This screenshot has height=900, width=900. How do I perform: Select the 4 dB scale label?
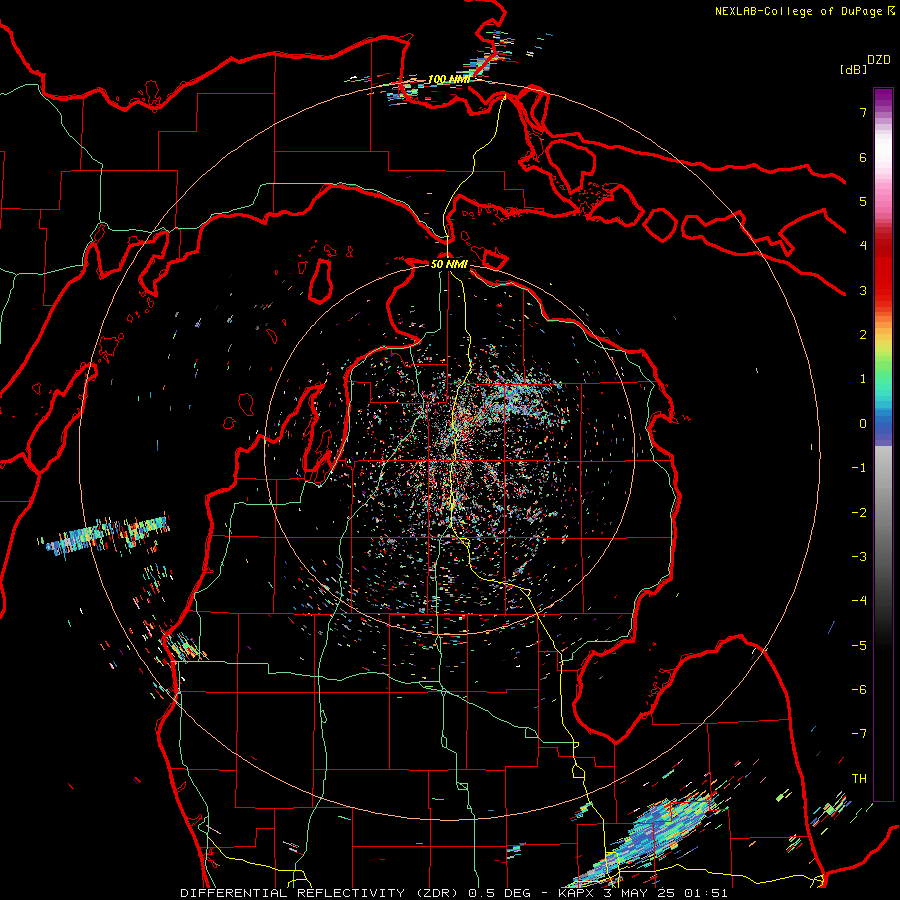[863, 246]
